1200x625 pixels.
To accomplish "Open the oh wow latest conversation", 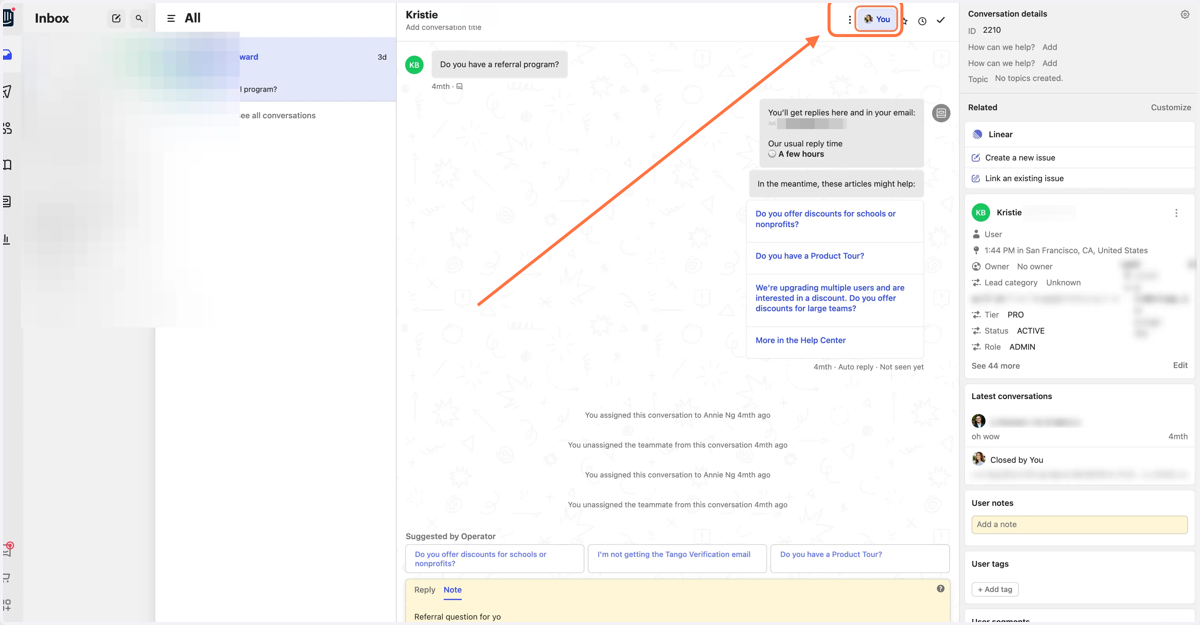I will coord(1079,429).
